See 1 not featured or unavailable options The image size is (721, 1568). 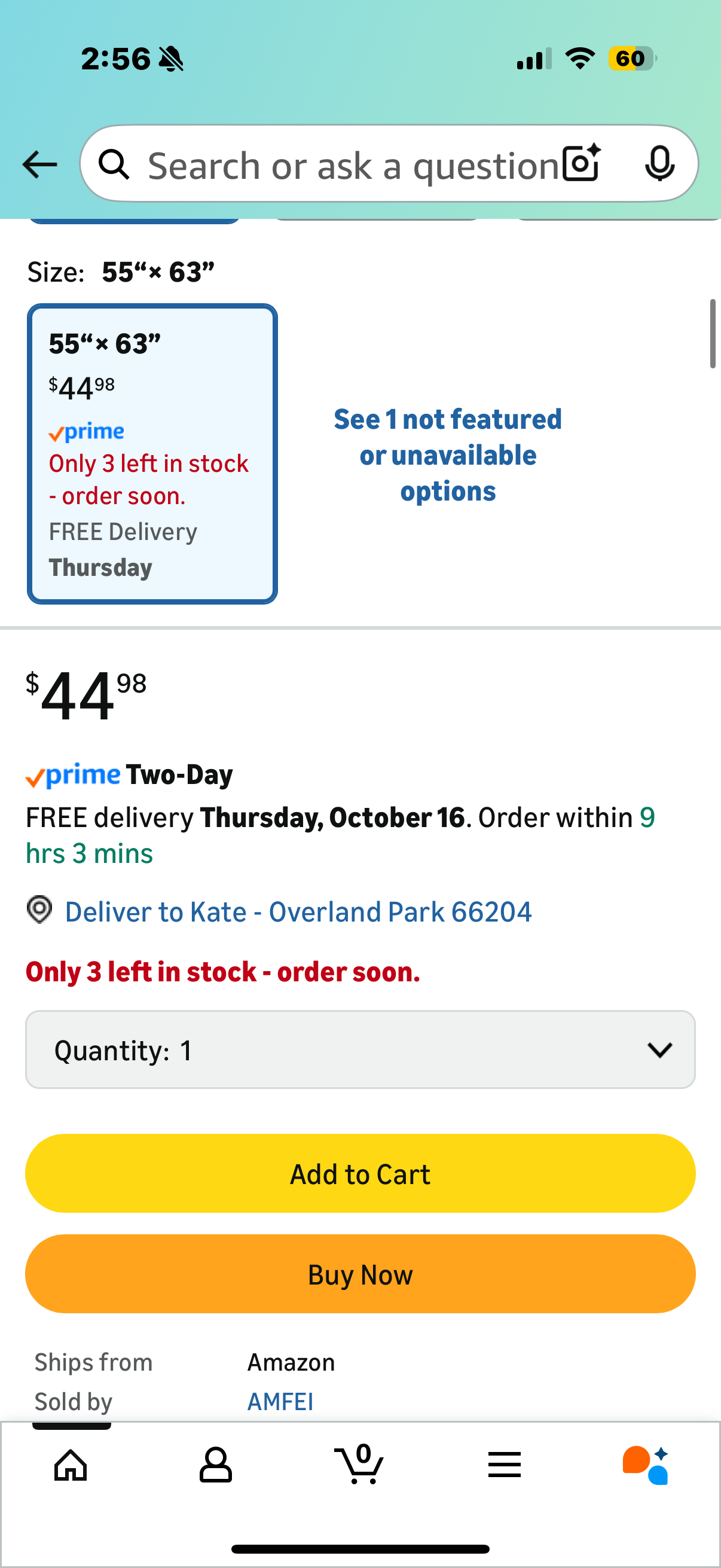click(x=448, y=455)
